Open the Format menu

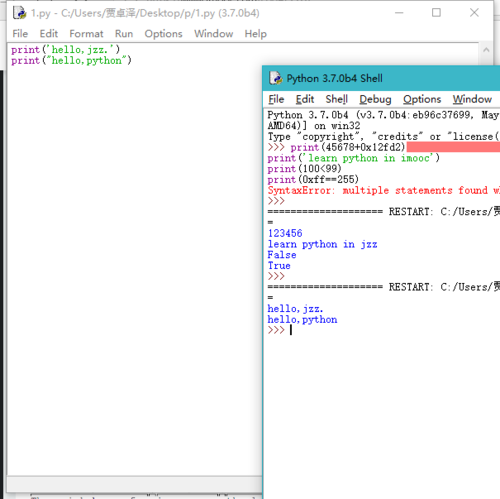click(86, 34)
